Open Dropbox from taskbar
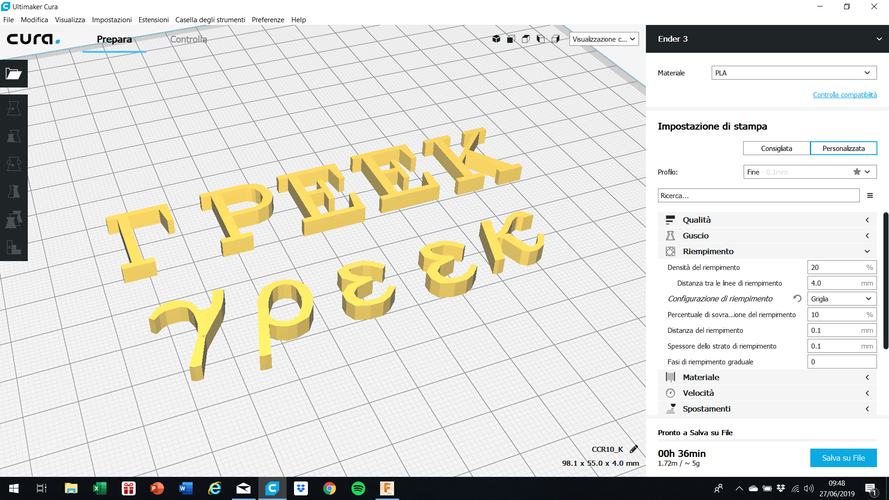The width and height of the screenshot is (889, 500). point(300,488)
